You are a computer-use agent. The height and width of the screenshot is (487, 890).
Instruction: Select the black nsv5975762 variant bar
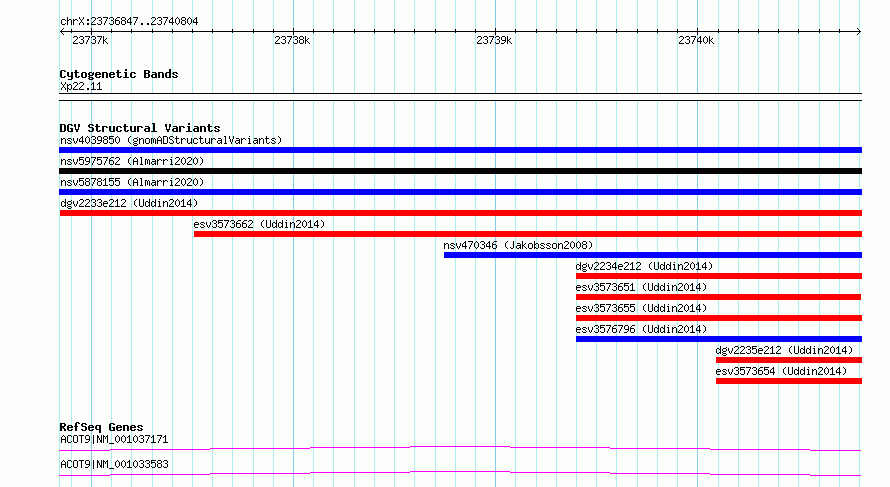[460, 171]
